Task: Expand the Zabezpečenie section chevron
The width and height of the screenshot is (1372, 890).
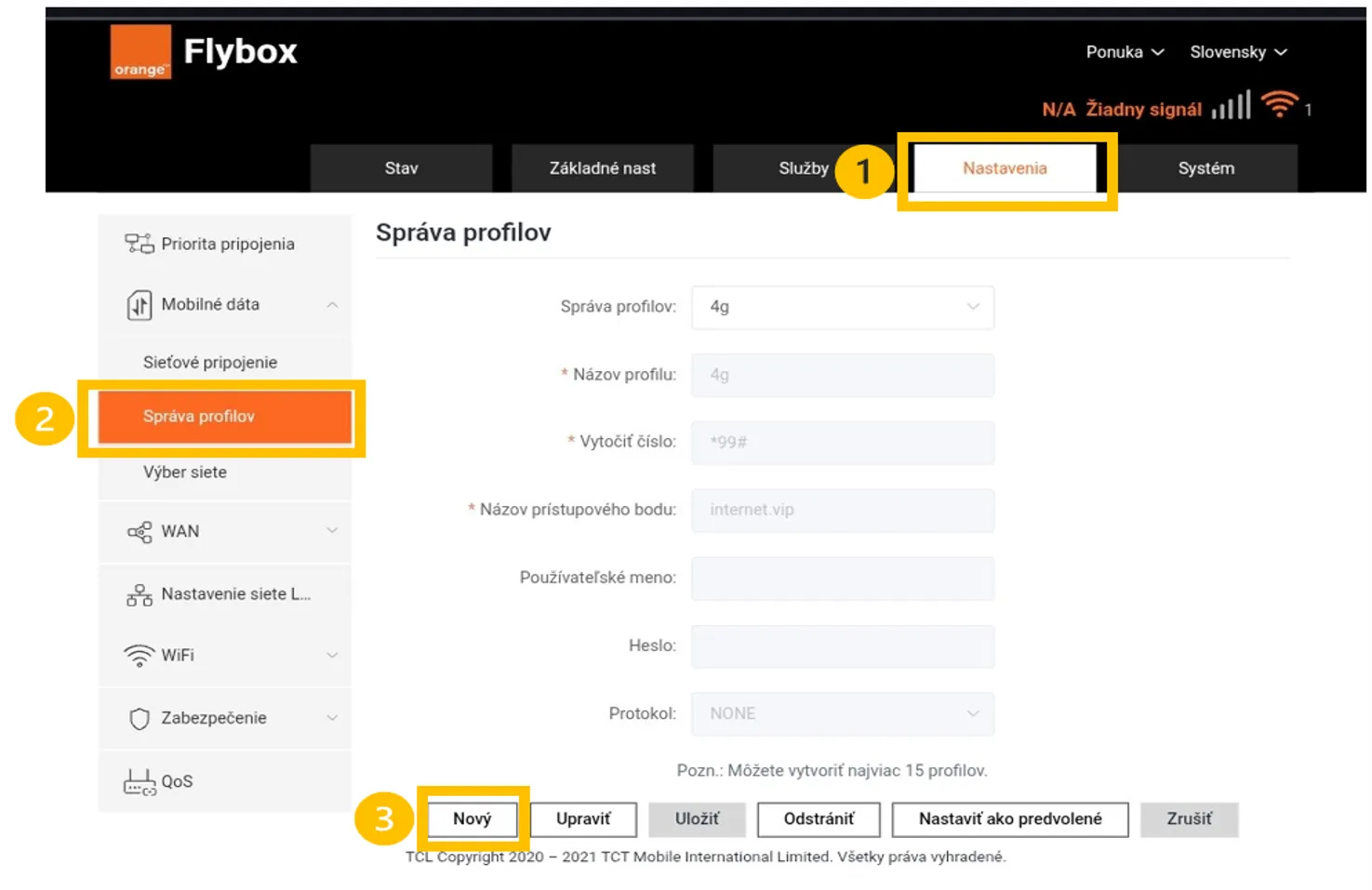Action: [332, 718]
